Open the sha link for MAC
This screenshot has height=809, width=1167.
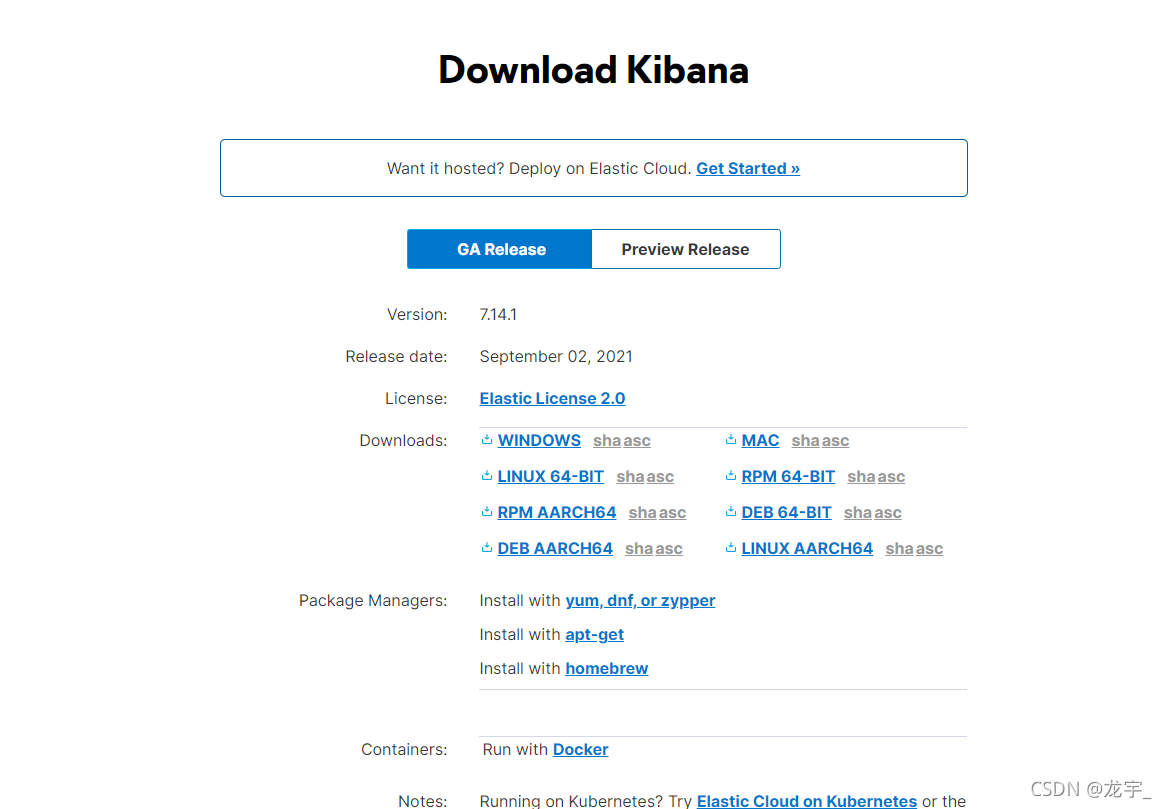[x=805, y=441]
